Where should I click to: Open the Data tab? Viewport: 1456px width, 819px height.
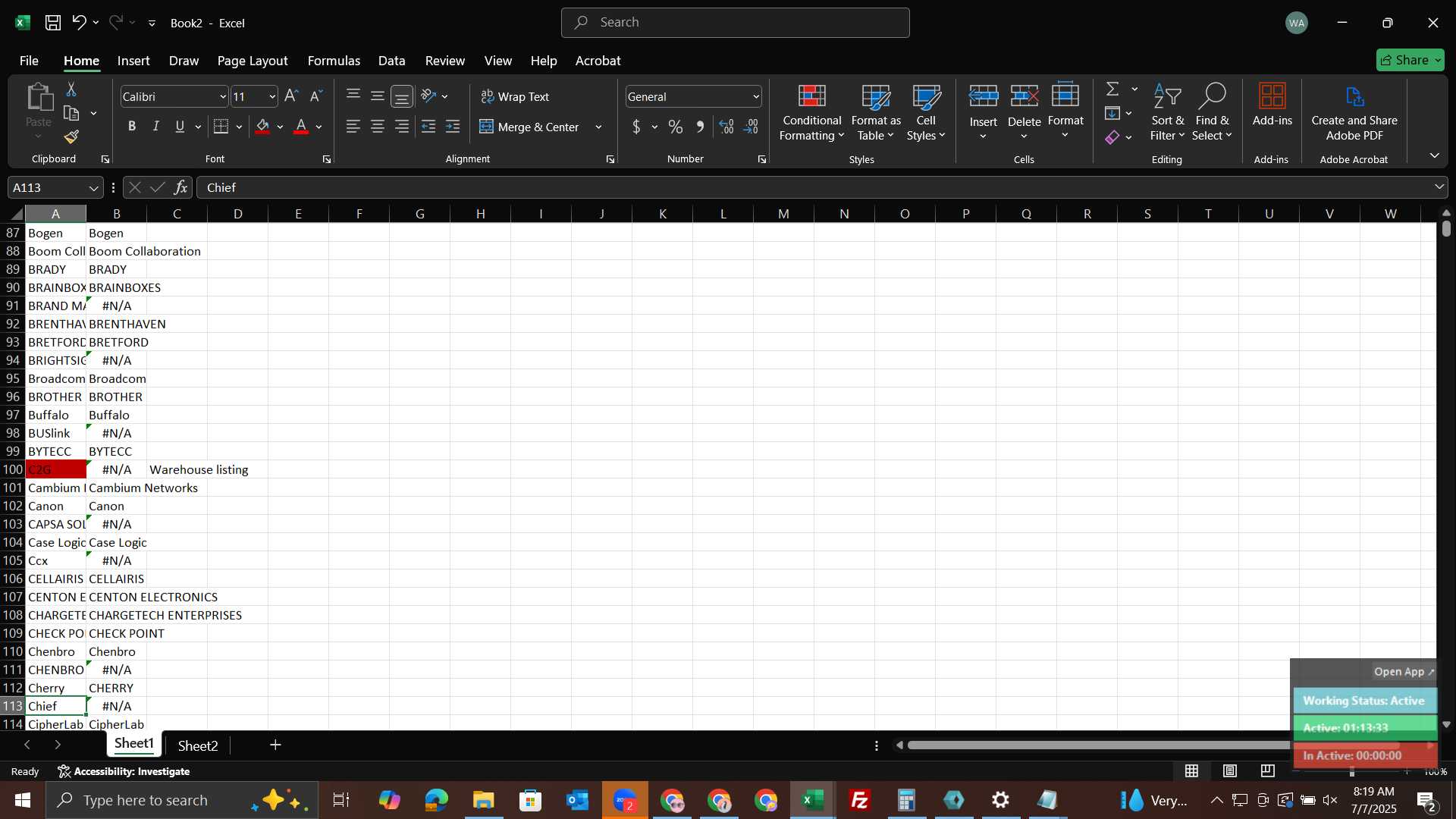391,61
